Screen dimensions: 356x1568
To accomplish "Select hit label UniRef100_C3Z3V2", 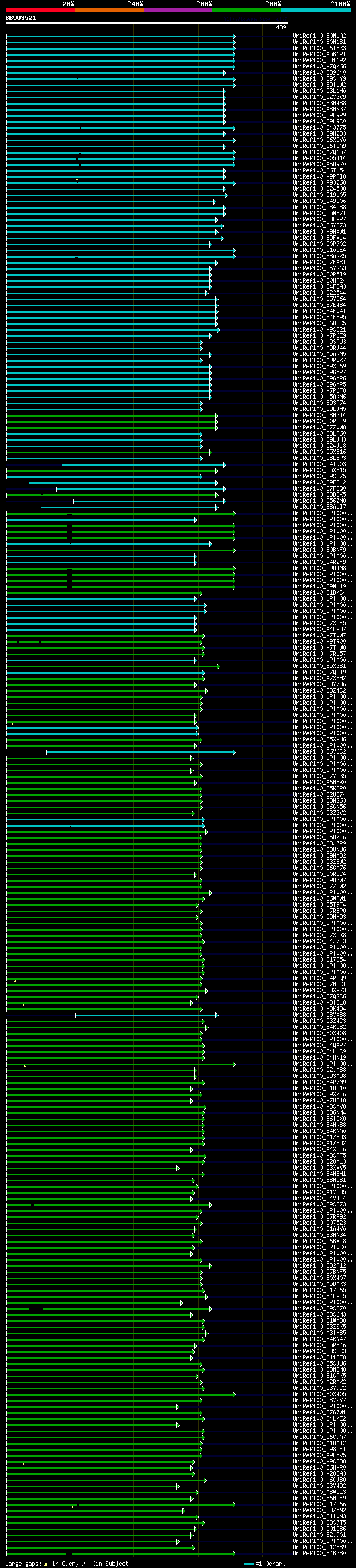I will coord(319,813).
